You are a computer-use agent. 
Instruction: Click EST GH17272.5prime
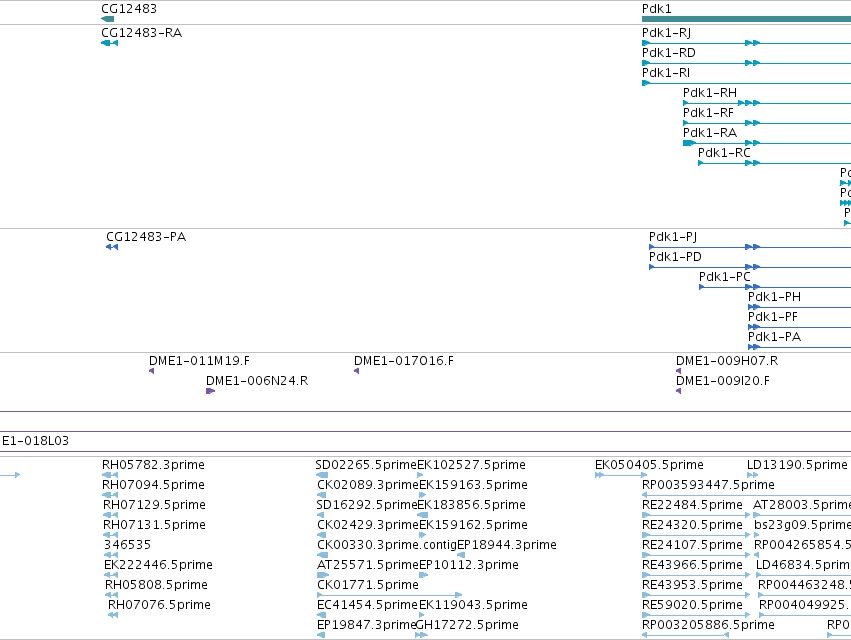467,625
